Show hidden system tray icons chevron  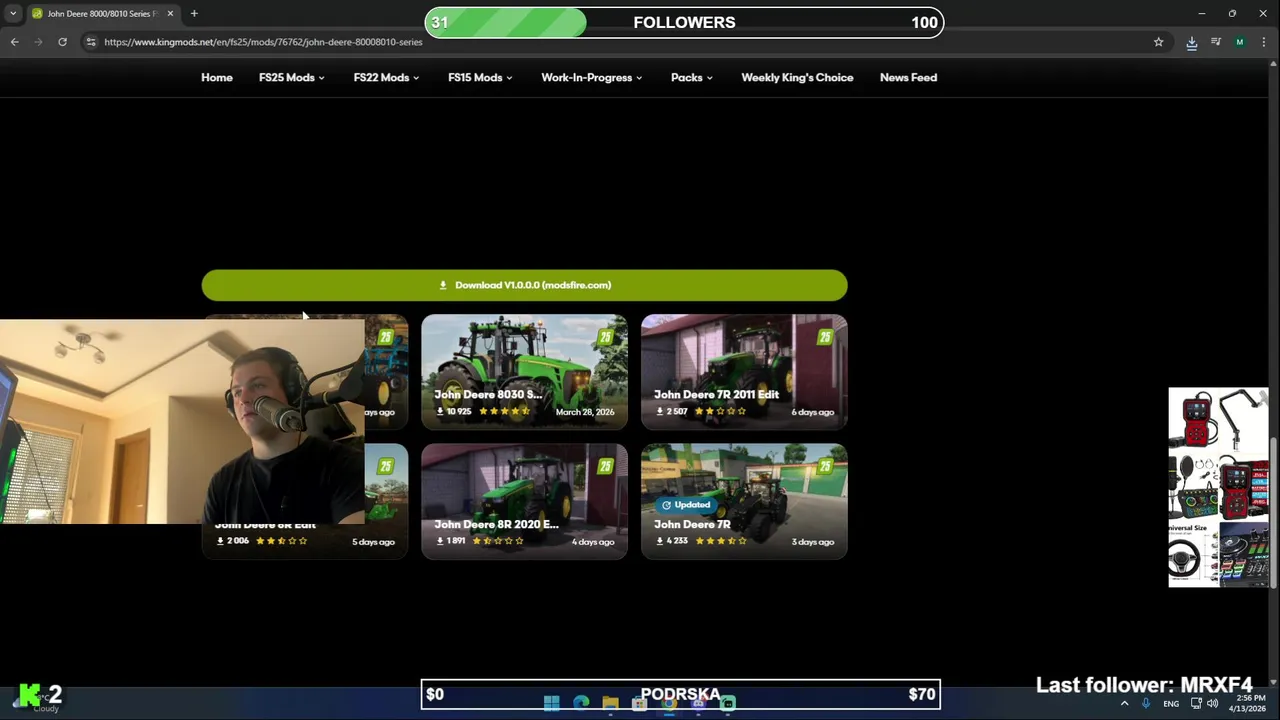point(1124,704)
